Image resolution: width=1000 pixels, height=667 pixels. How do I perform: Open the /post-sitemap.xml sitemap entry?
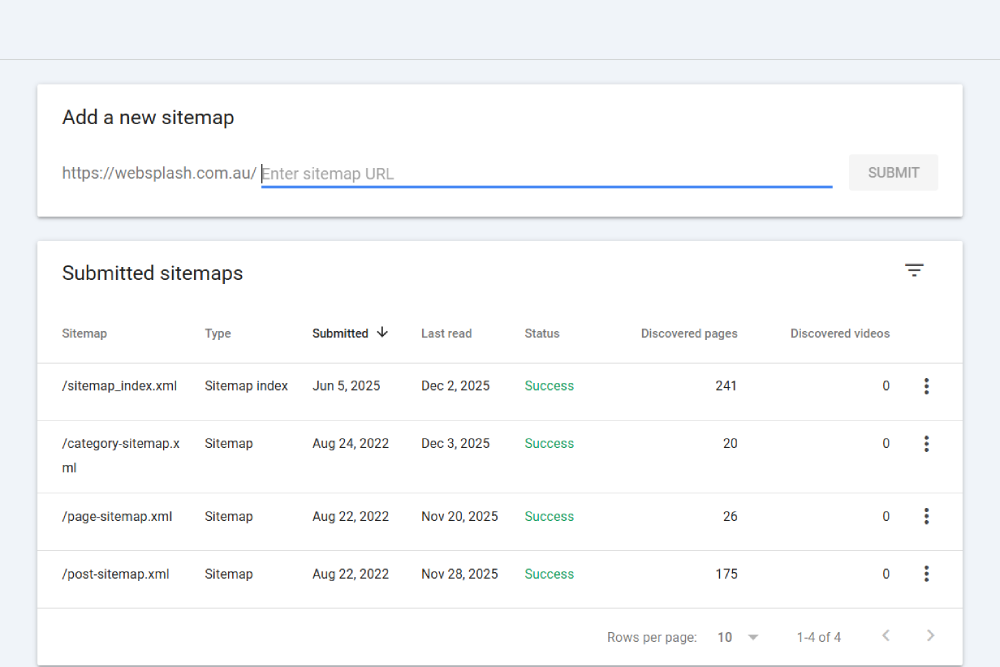115,574
